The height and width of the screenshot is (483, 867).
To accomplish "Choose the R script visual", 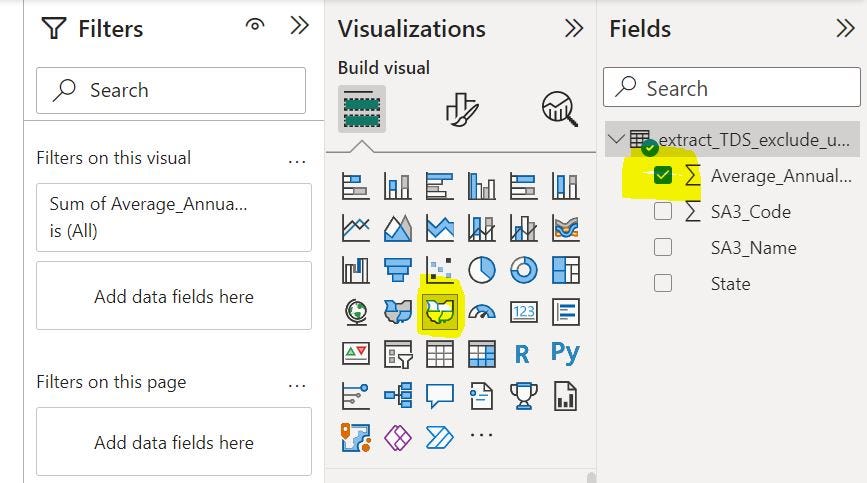I will pyautogui.click(x=522, y=353).
